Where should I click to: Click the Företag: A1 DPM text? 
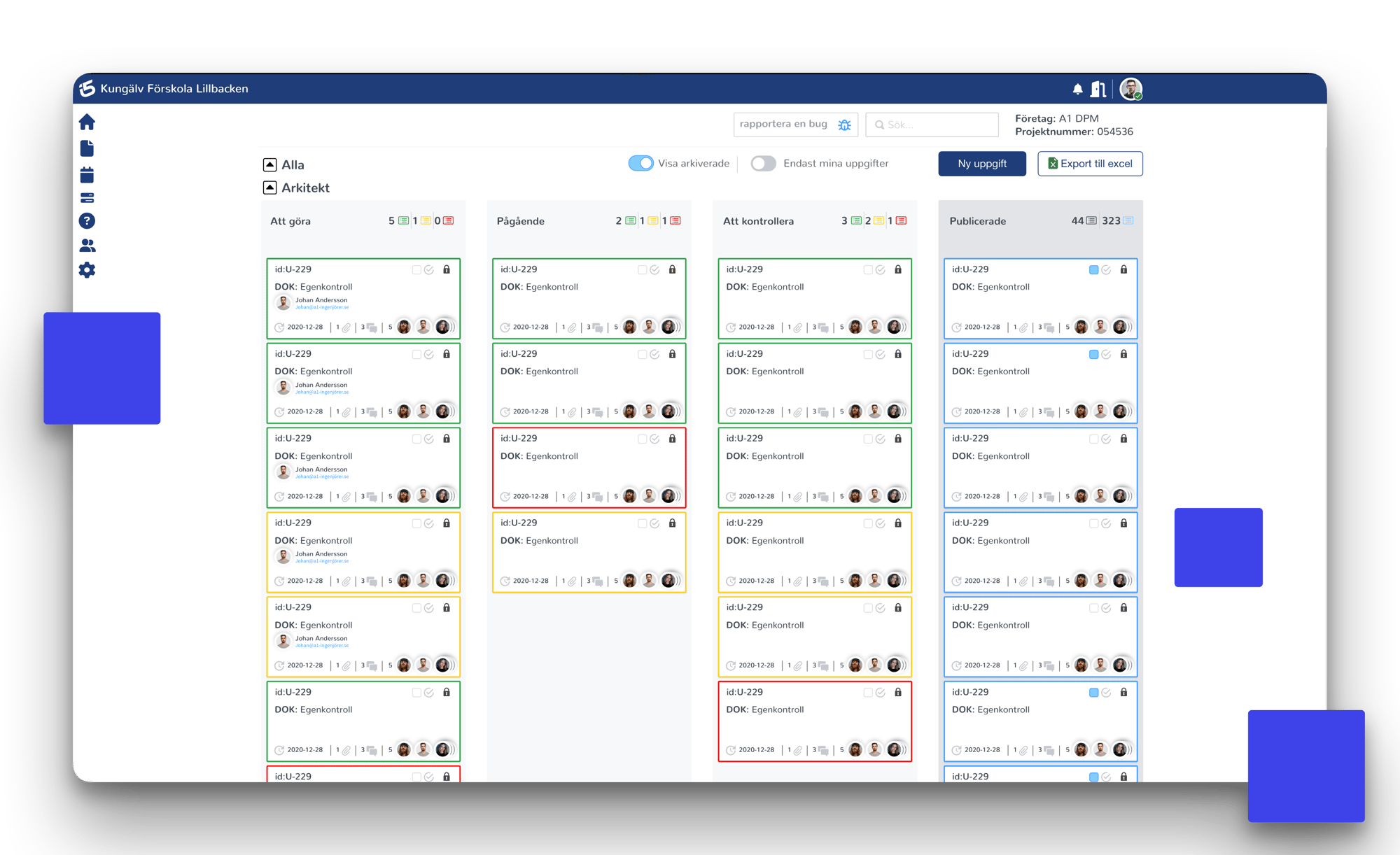click(1057, 118)
